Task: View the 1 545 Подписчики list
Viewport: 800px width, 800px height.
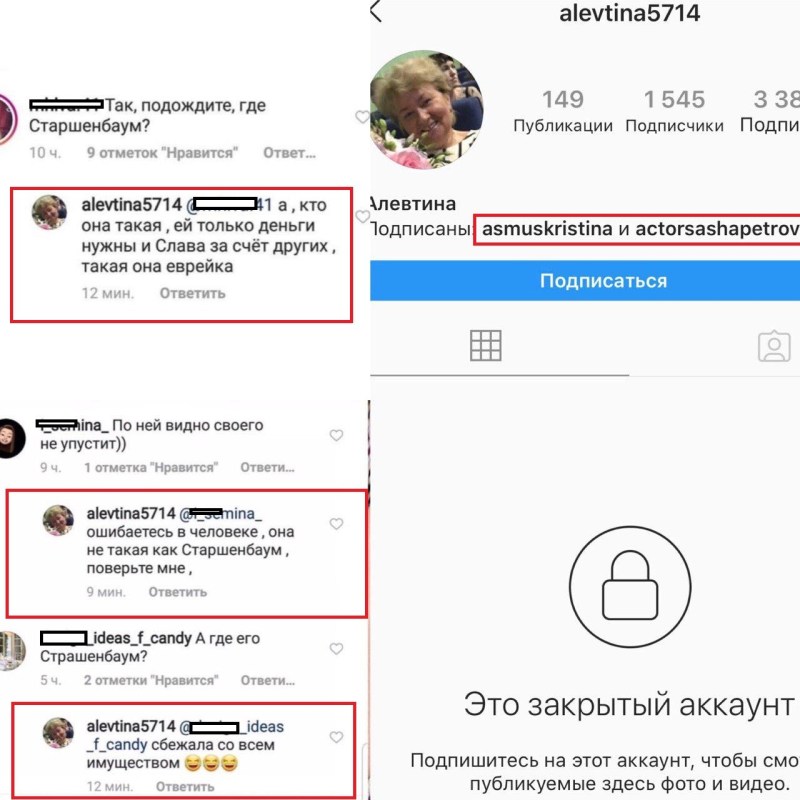Action: pos(674,111)
